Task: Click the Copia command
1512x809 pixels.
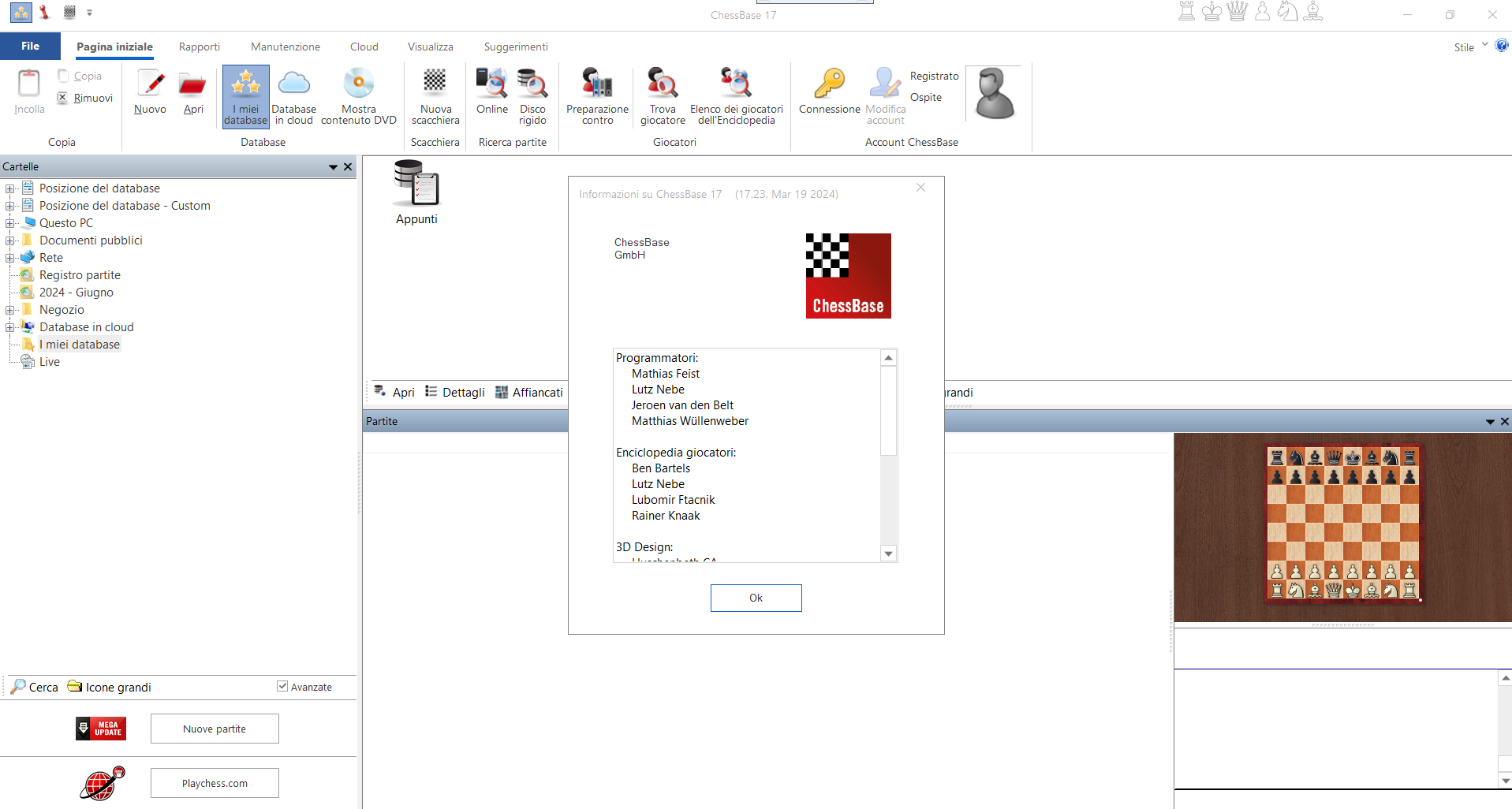Action: pos(80,76)
